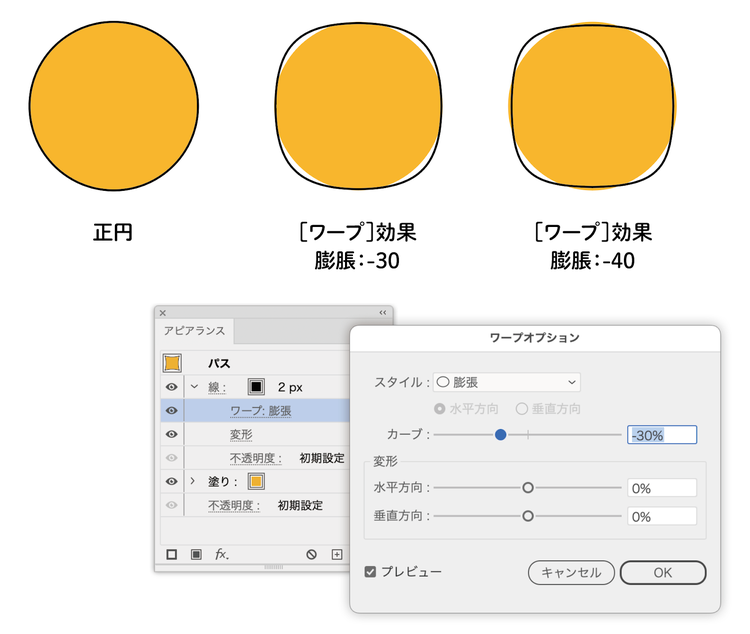Image resolution: width=750 pixels, height=634 pixels.
Task: Hide the 変形 effect row
Action: coord(171,434)
